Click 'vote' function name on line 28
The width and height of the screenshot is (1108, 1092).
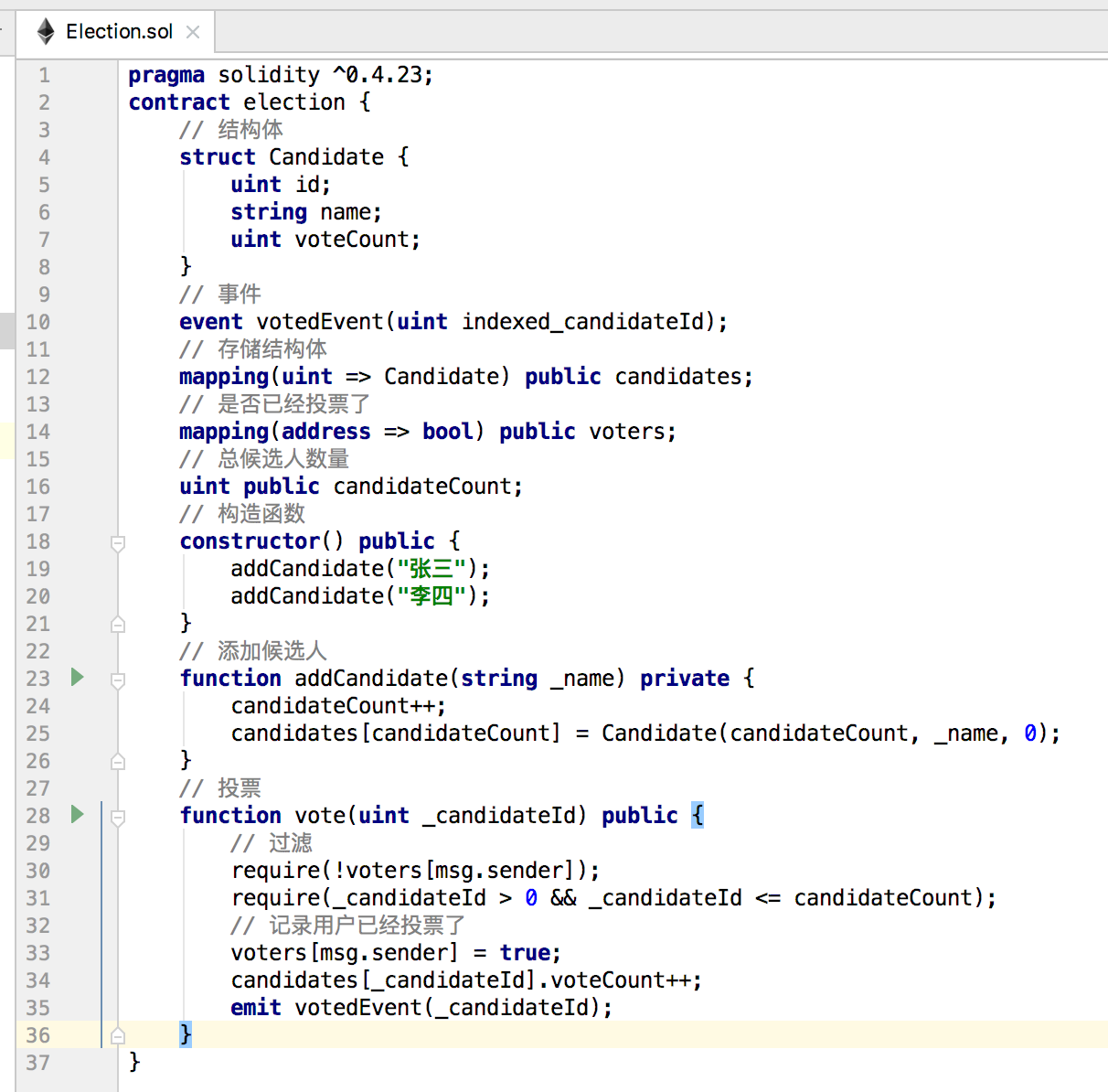click(x=320, y=816)
